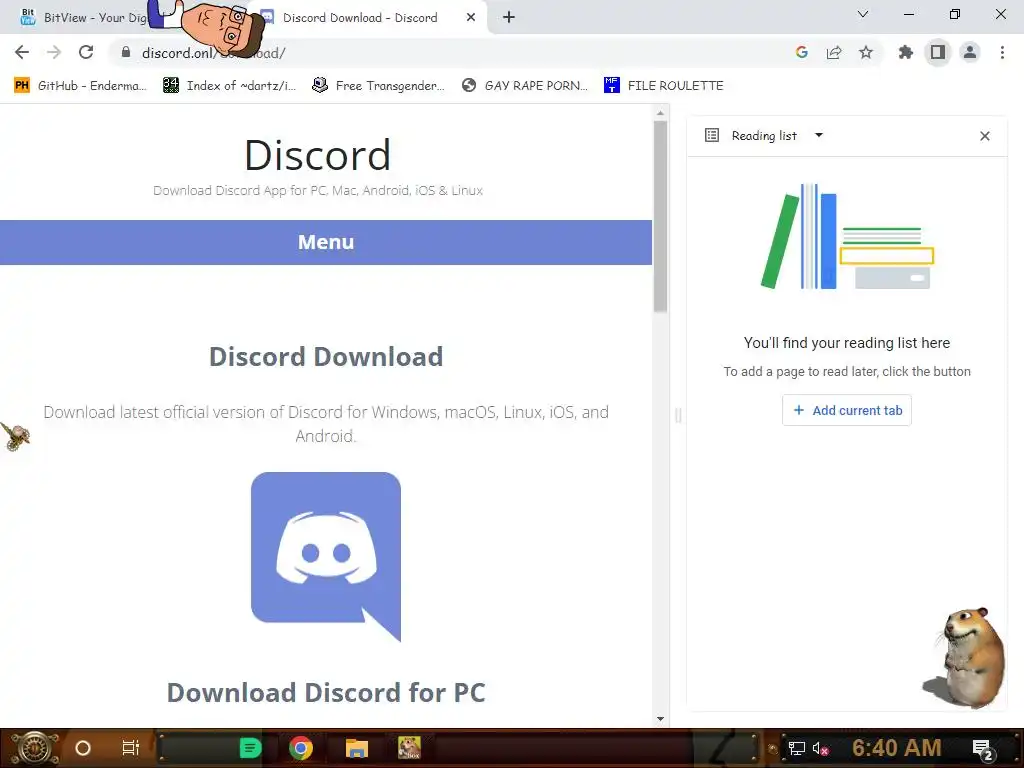1024x768 pixels.
Task: Open File Explorer from taskbar
Action: point(357,748)
